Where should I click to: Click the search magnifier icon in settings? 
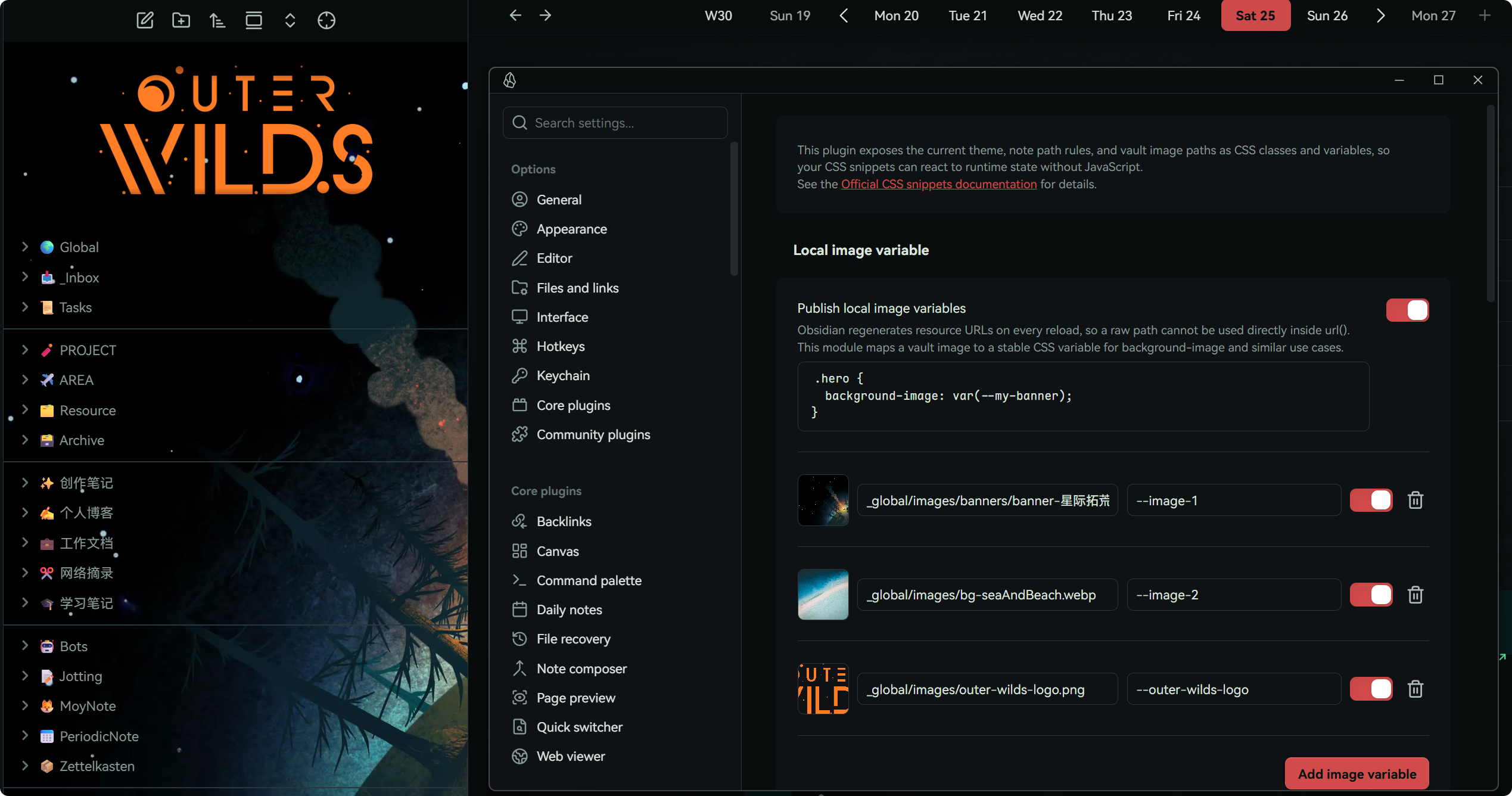click(x=520, y=123)
